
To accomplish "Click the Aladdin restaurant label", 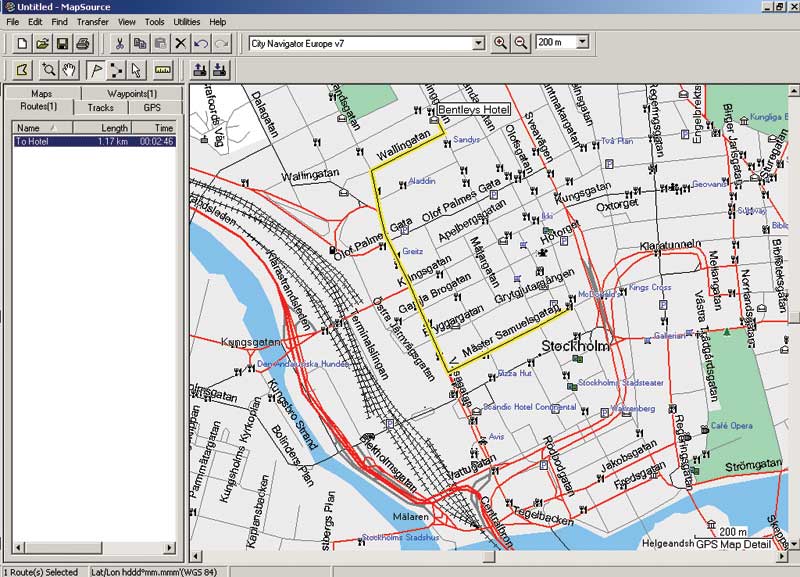I will 422,181.
